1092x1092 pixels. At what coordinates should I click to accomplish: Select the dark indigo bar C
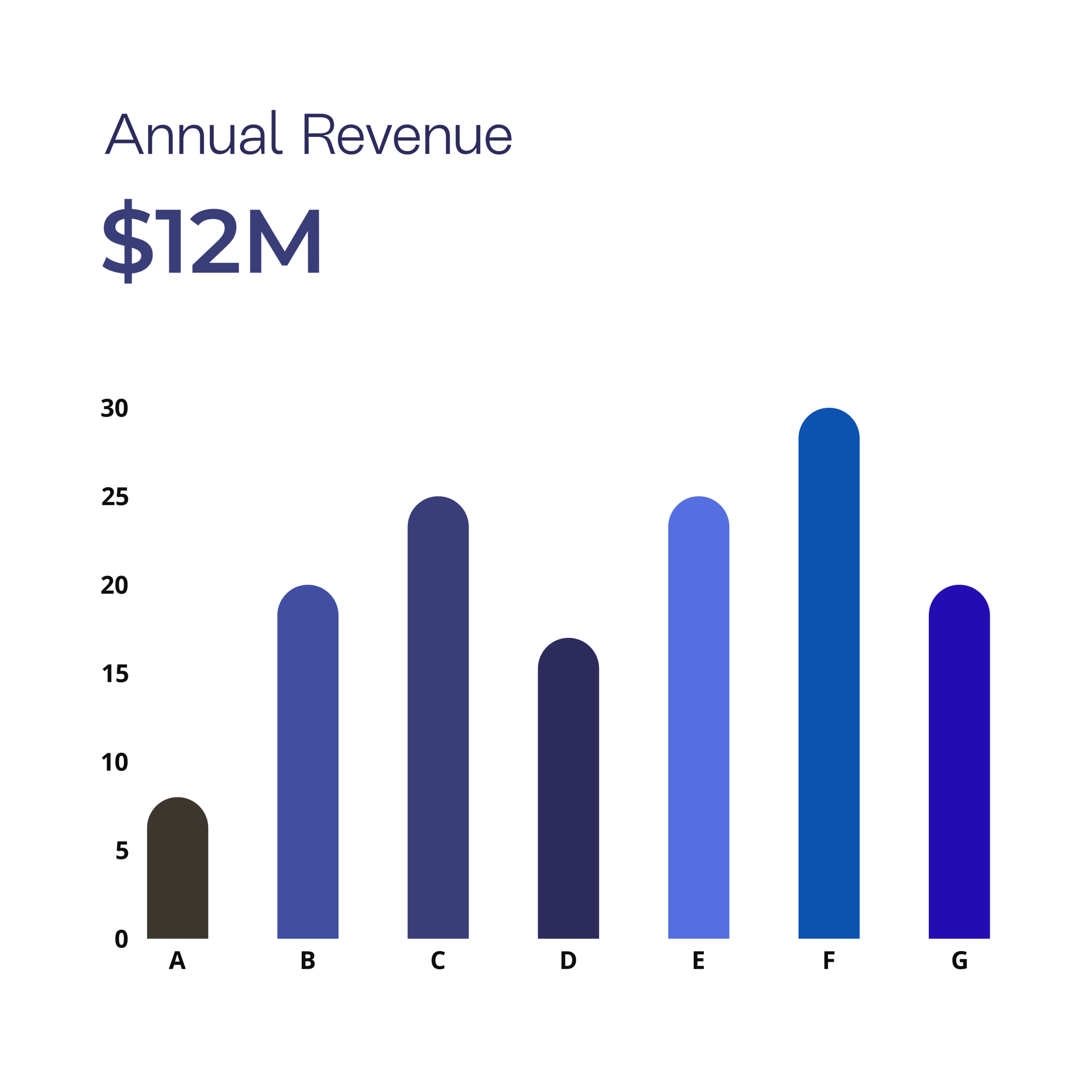[x=438, y=718]
